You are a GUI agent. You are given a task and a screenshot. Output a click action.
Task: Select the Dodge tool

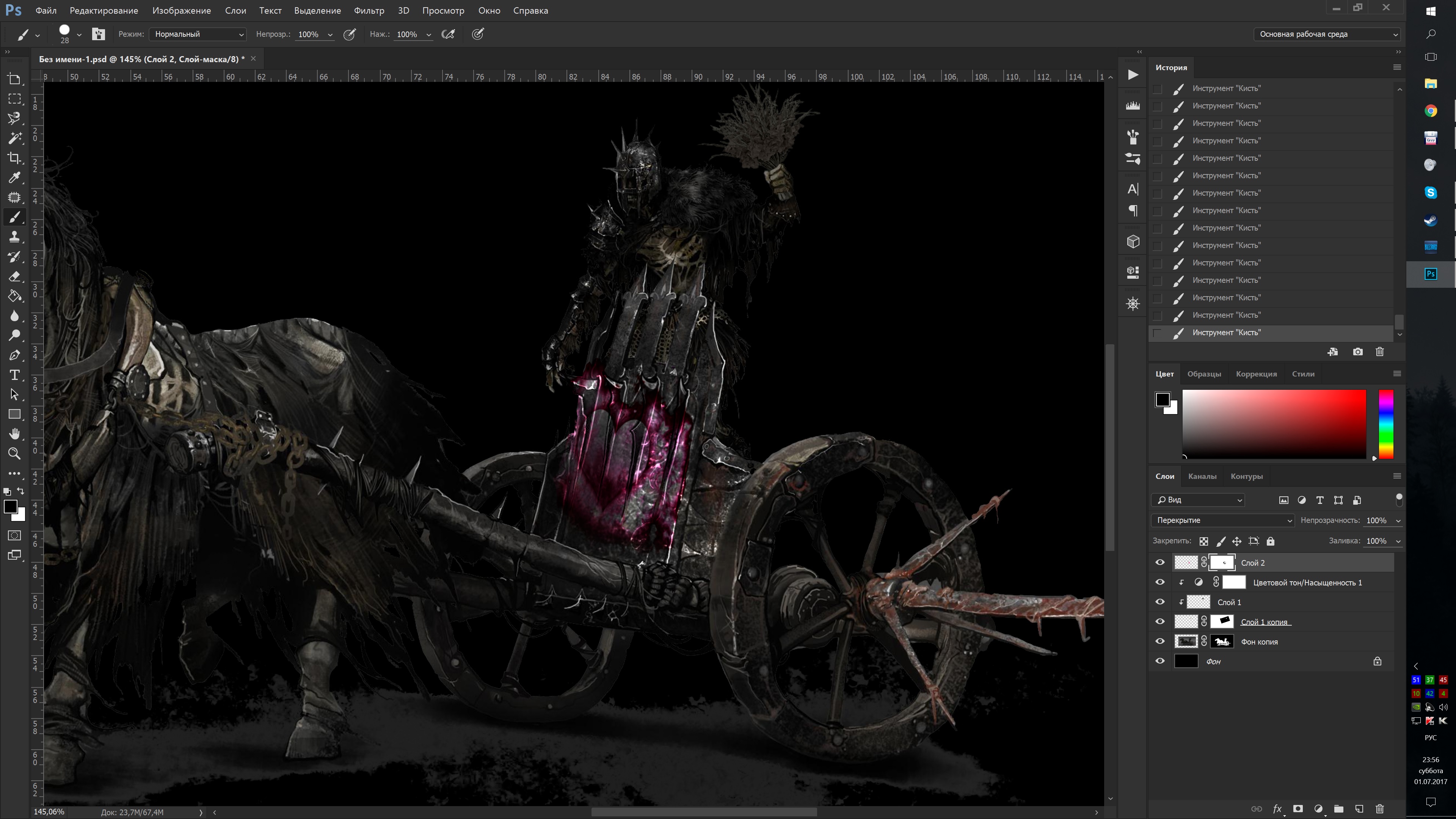15,336
